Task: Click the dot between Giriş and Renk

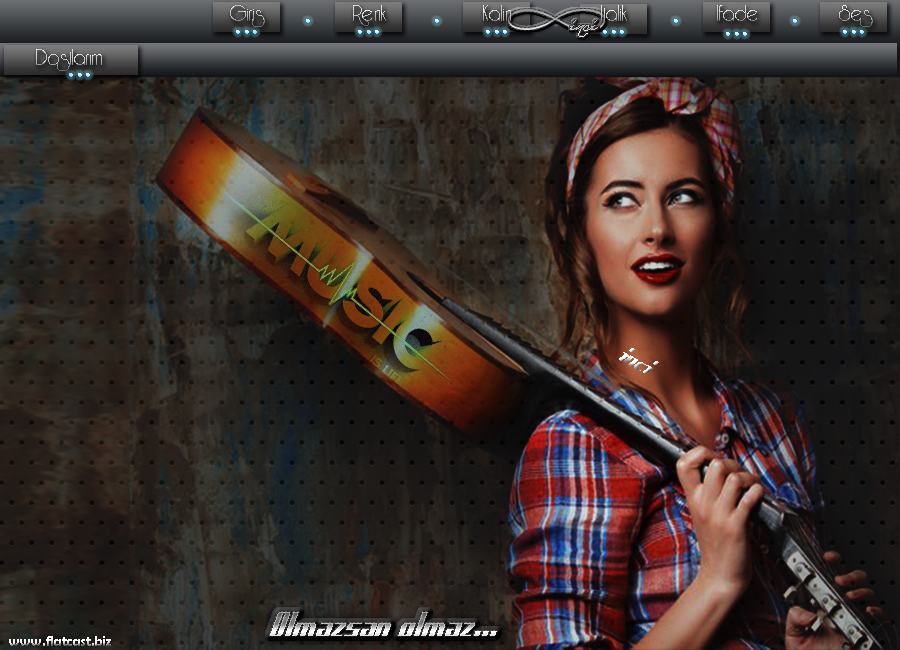Action: coord(307,20)
